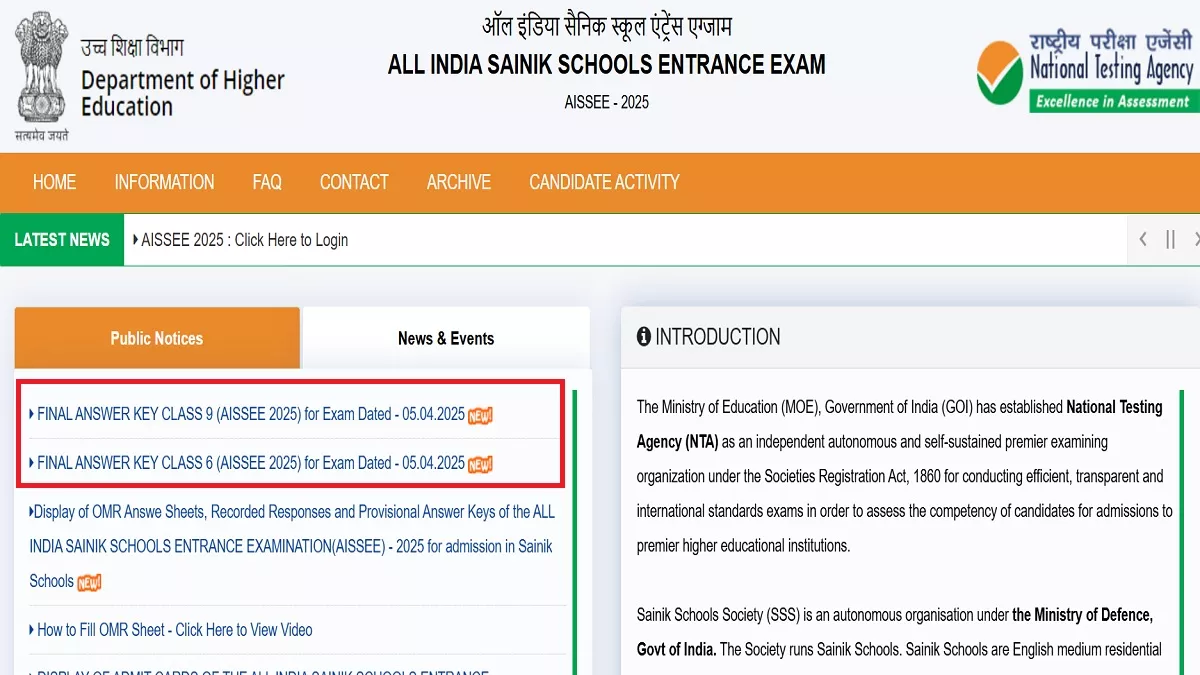Switch to the Public Notices tab
The image size is (1200, 675).
[x=157, y=338]
